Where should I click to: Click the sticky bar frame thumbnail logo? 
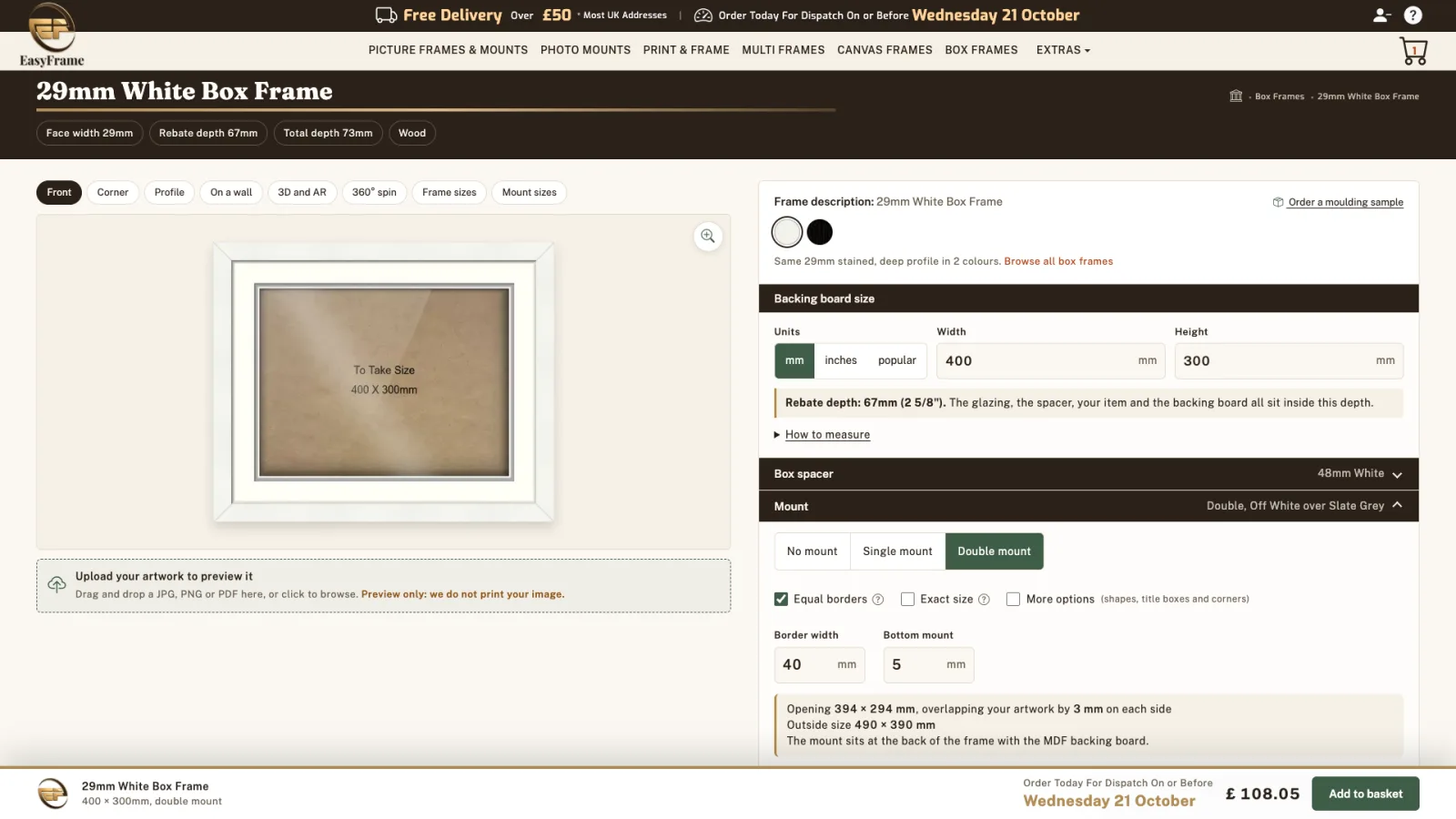(53, 794)
